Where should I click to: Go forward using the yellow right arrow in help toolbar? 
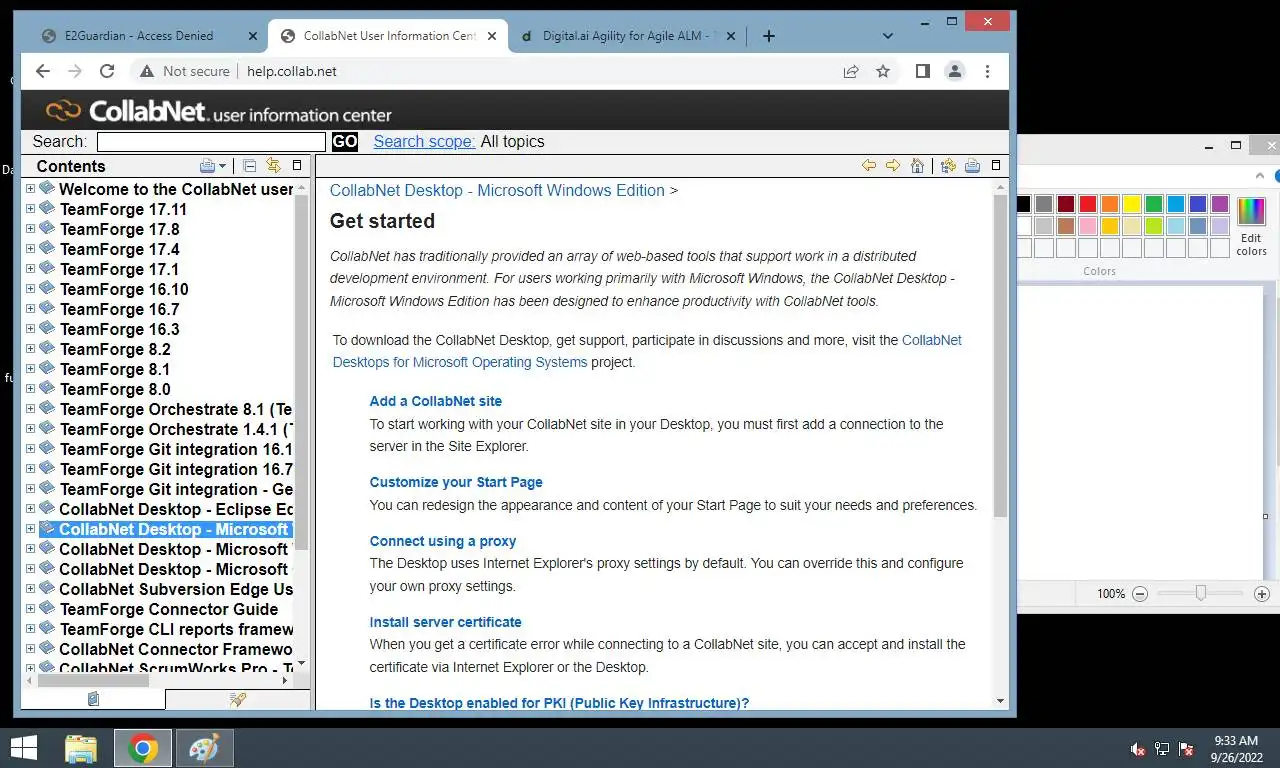click(x=893, y=166)
